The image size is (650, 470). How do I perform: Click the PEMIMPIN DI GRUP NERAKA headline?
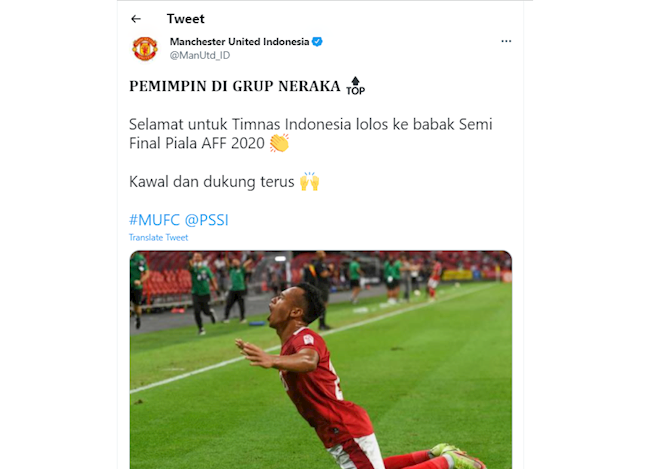[234, 87]
